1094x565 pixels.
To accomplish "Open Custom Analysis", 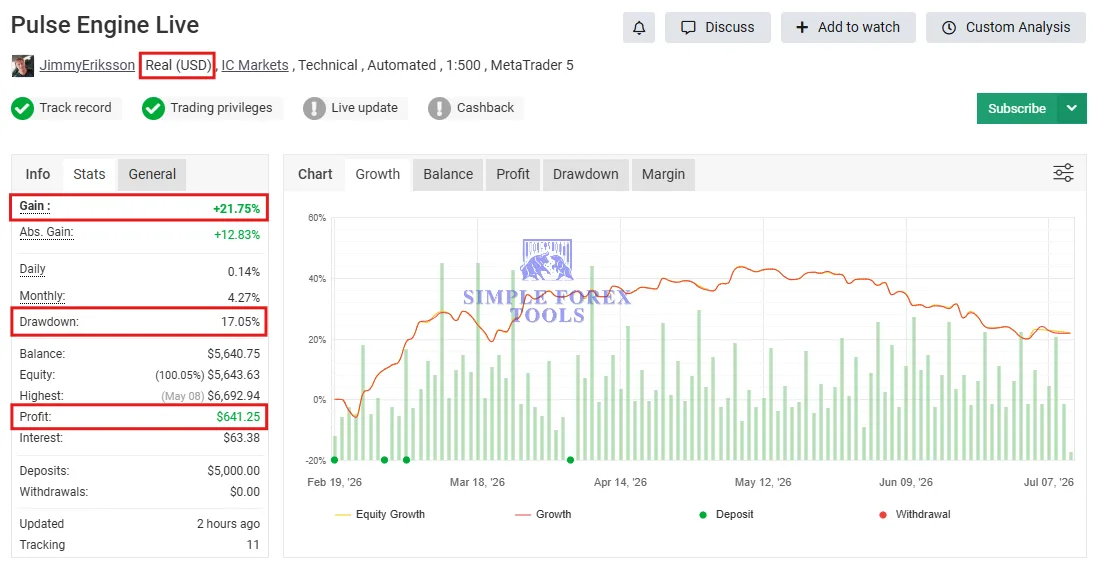I will (1005, 28).
